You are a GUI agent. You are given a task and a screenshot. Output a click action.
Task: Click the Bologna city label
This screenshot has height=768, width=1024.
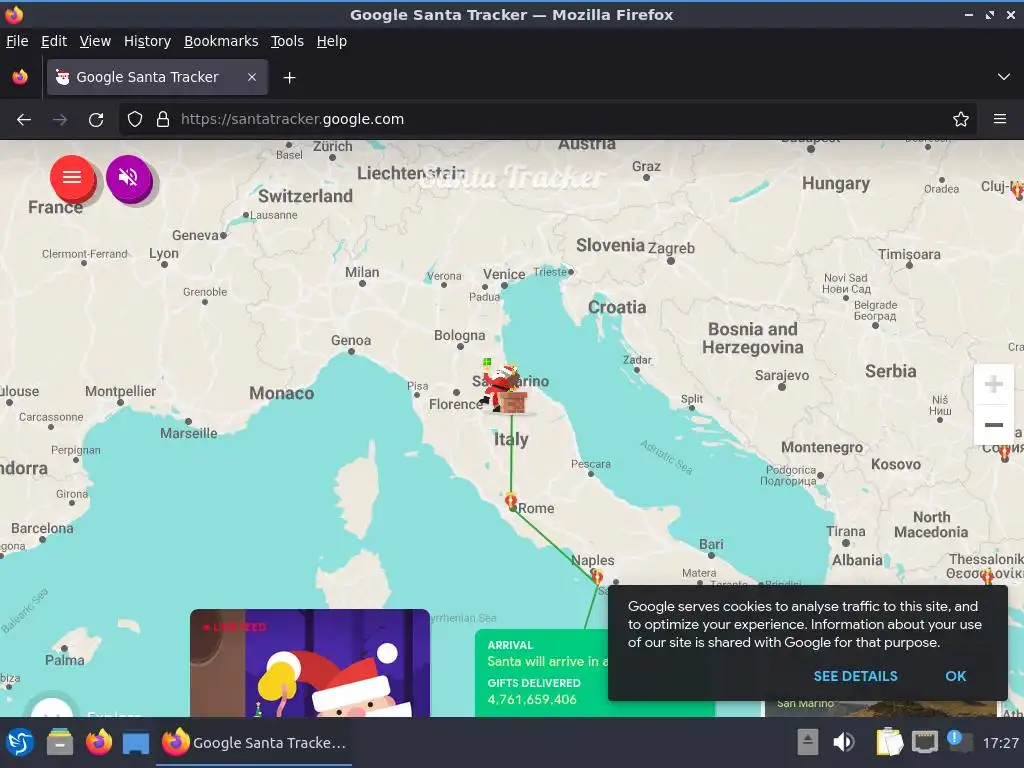460,335
